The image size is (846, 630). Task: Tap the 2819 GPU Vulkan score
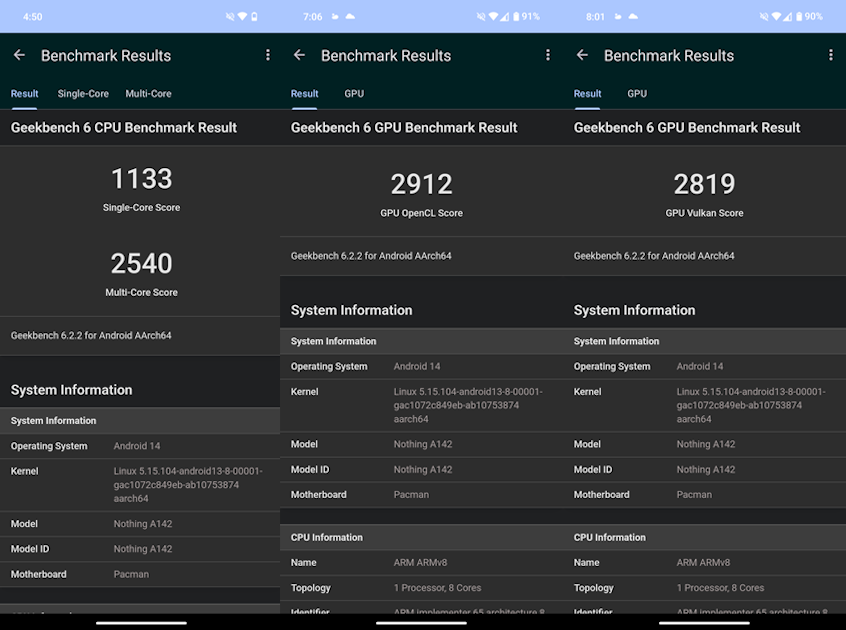[x=704, y=184]
